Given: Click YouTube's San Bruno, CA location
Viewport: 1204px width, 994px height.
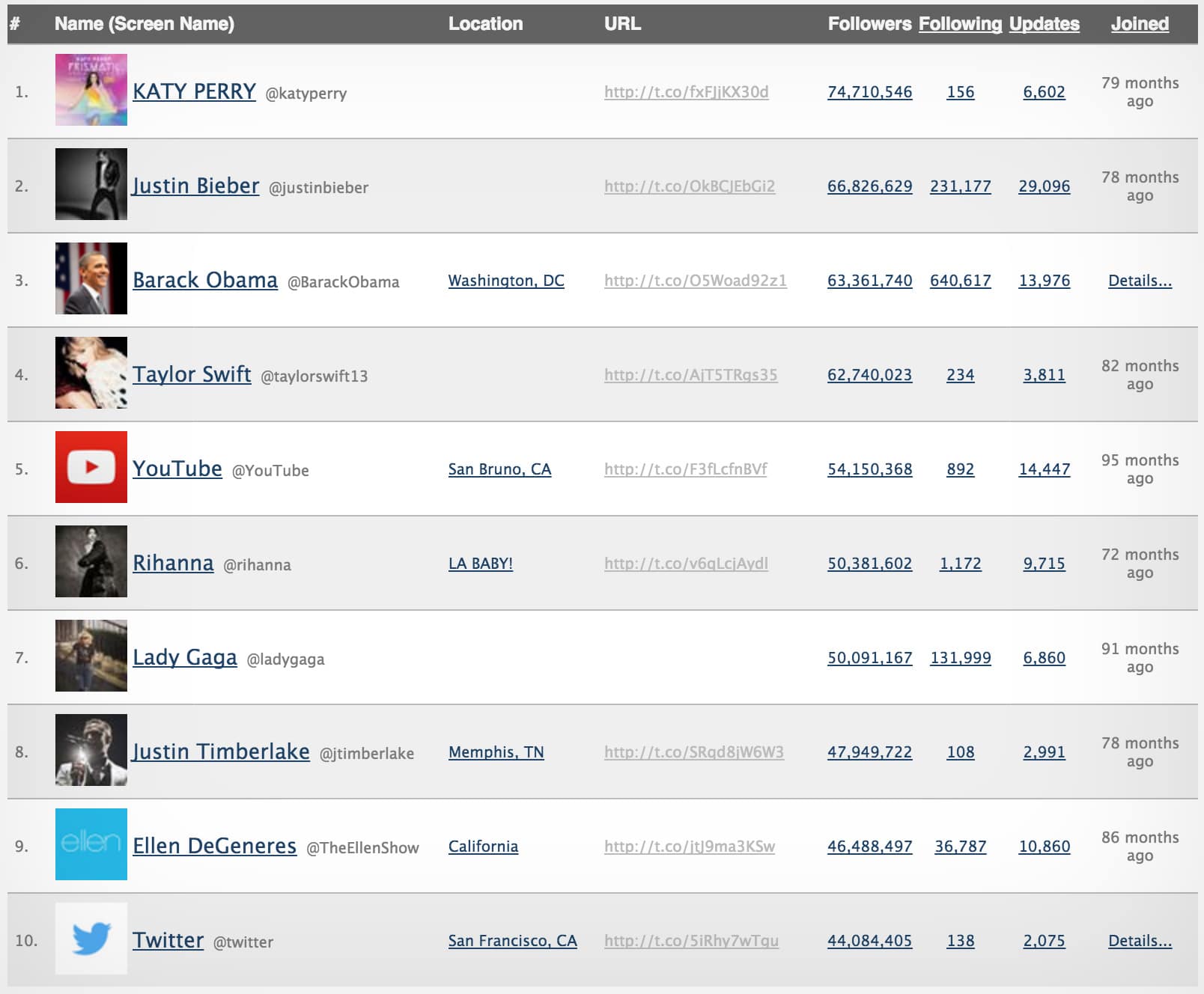Looking at the screenshot, I should pos(500,469).
